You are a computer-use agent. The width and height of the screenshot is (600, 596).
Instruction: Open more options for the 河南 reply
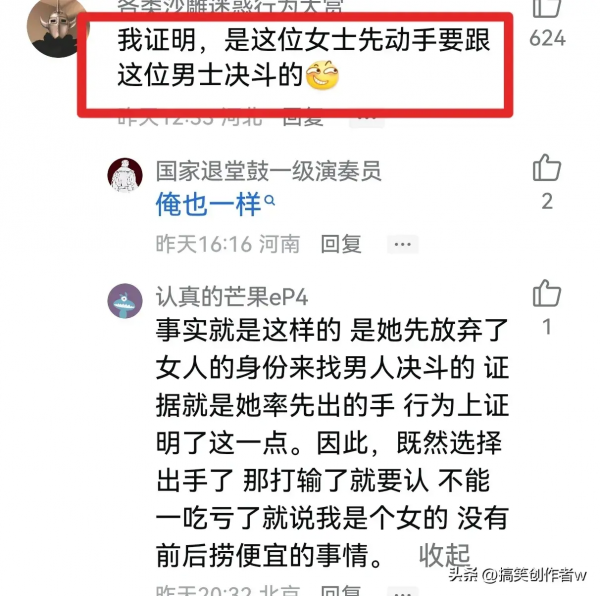tap(402, 244)
